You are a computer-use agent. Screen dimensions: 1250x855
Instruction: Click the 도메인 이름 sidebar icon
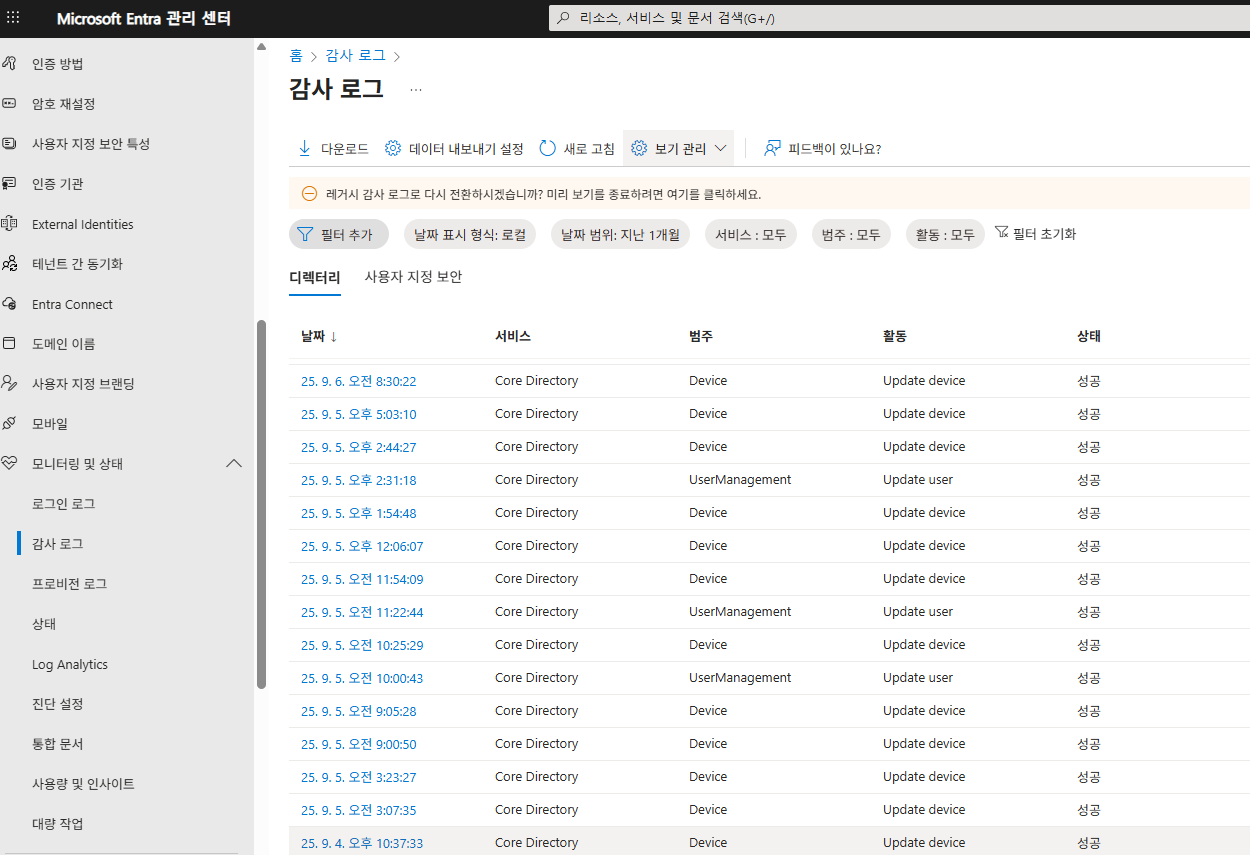pos(9,344)
